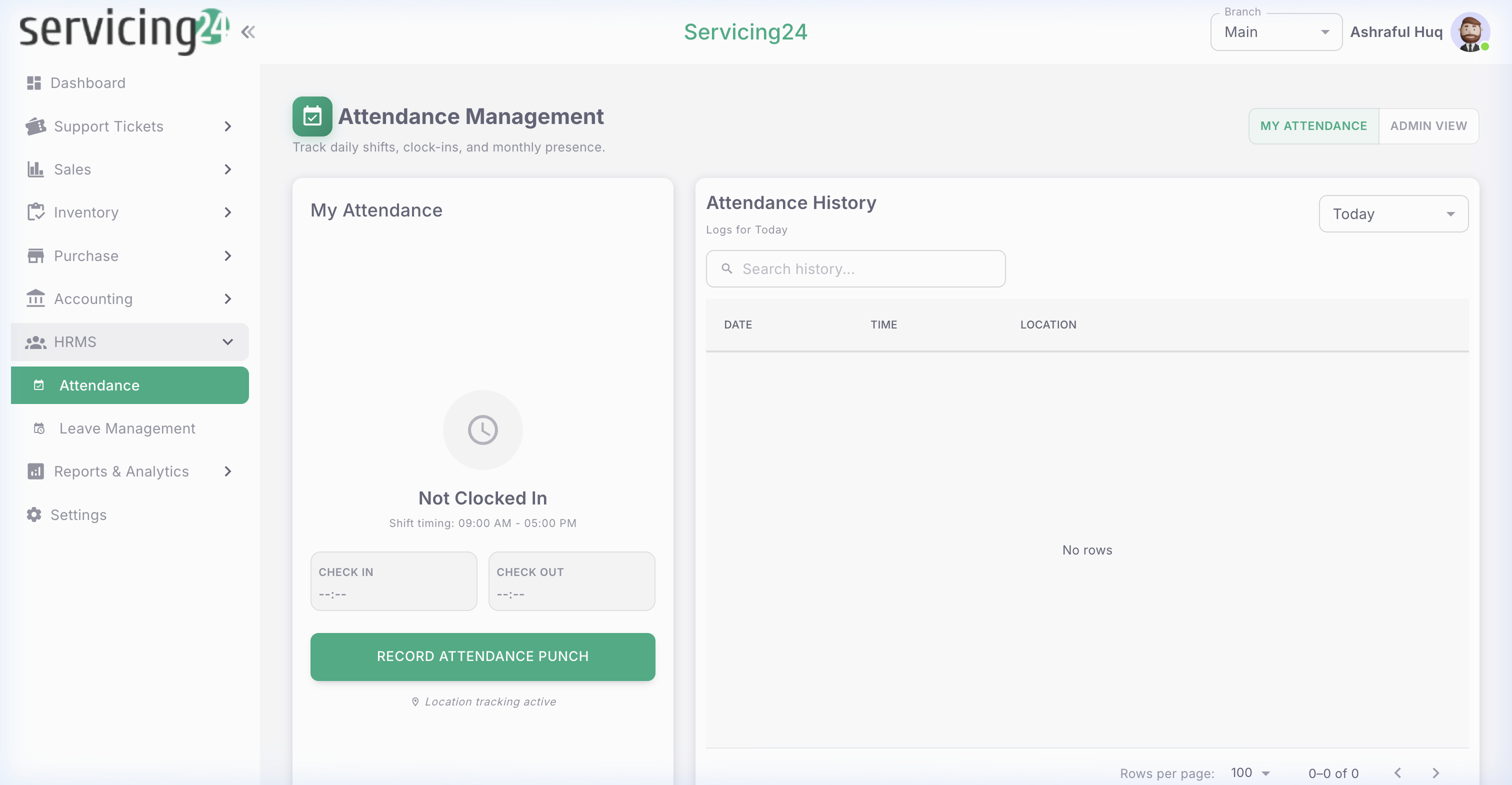Click the Ashraful Huq username
This screenshot has width=1512, height=785.
click(x=1396, y=31)
